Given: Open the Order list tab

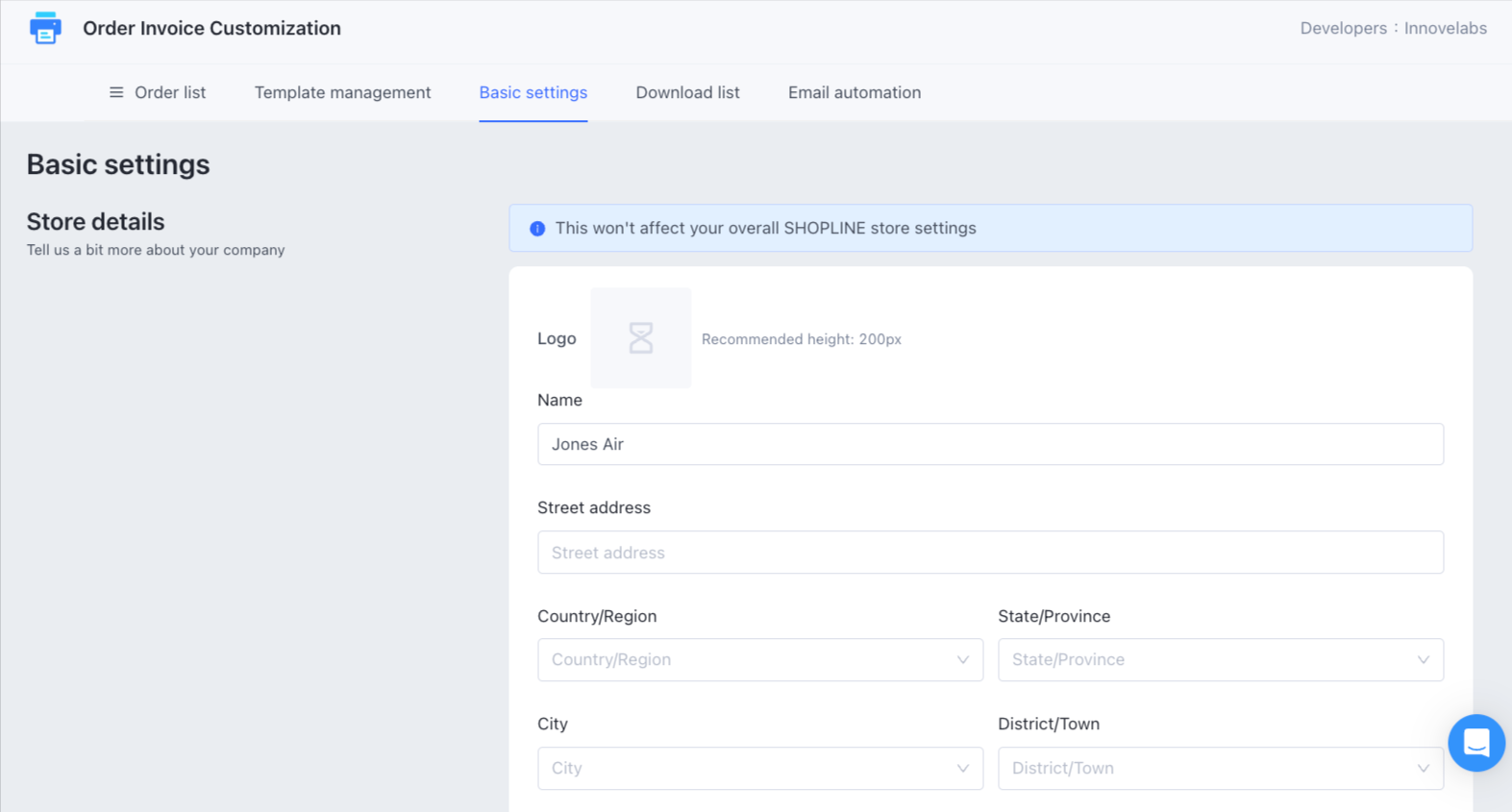Looking at the screenshot, I should [170, 92].
